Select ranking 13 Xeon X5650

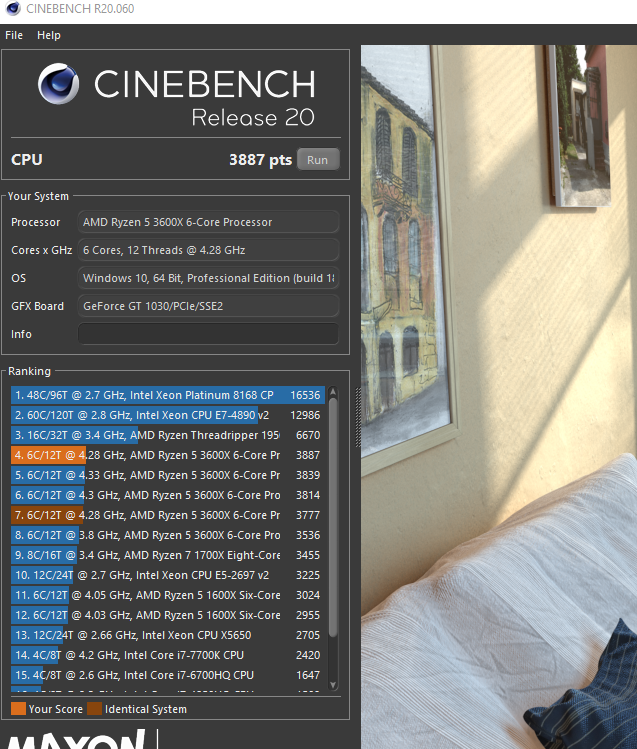[x=168, y=636]
